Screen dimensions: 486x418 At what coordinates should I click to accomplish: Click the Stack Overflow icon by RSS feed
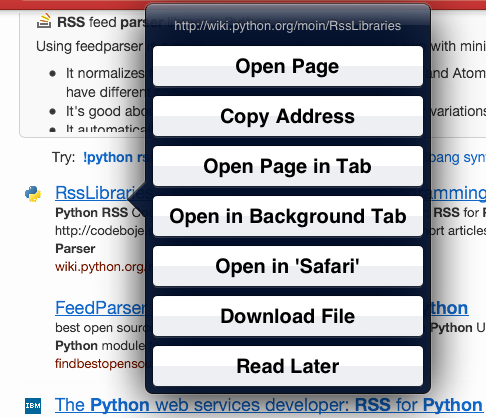coord(44,21)
